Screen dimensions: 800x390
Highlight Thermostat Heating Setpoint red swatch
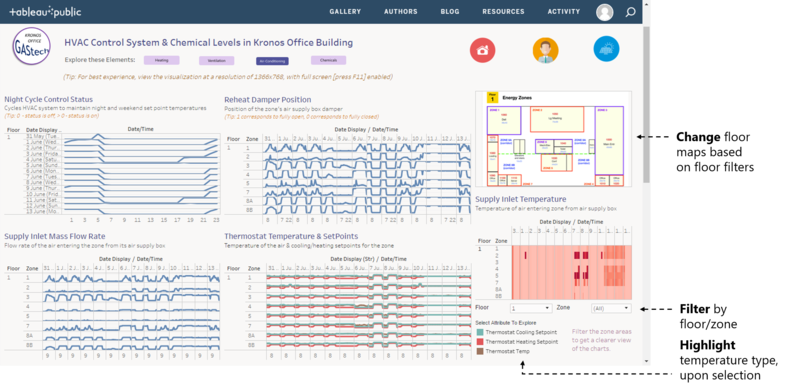(479, 342)
